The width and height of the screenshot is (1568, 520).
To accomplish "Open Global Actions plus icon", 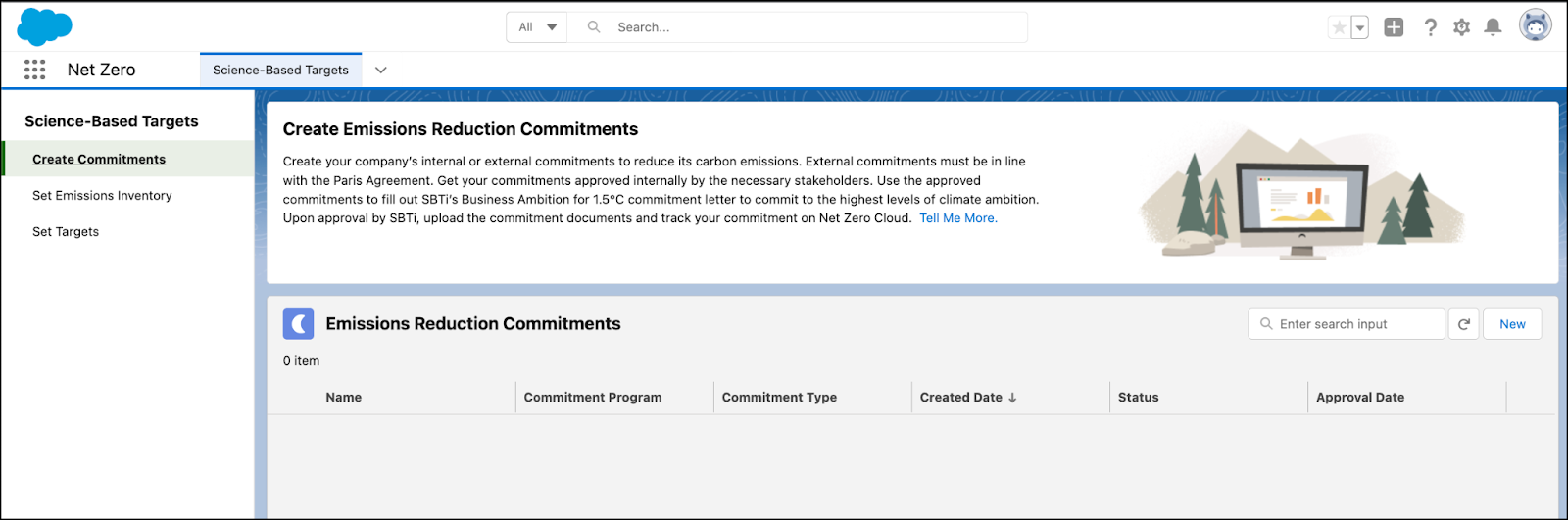I will (1394, 27).
